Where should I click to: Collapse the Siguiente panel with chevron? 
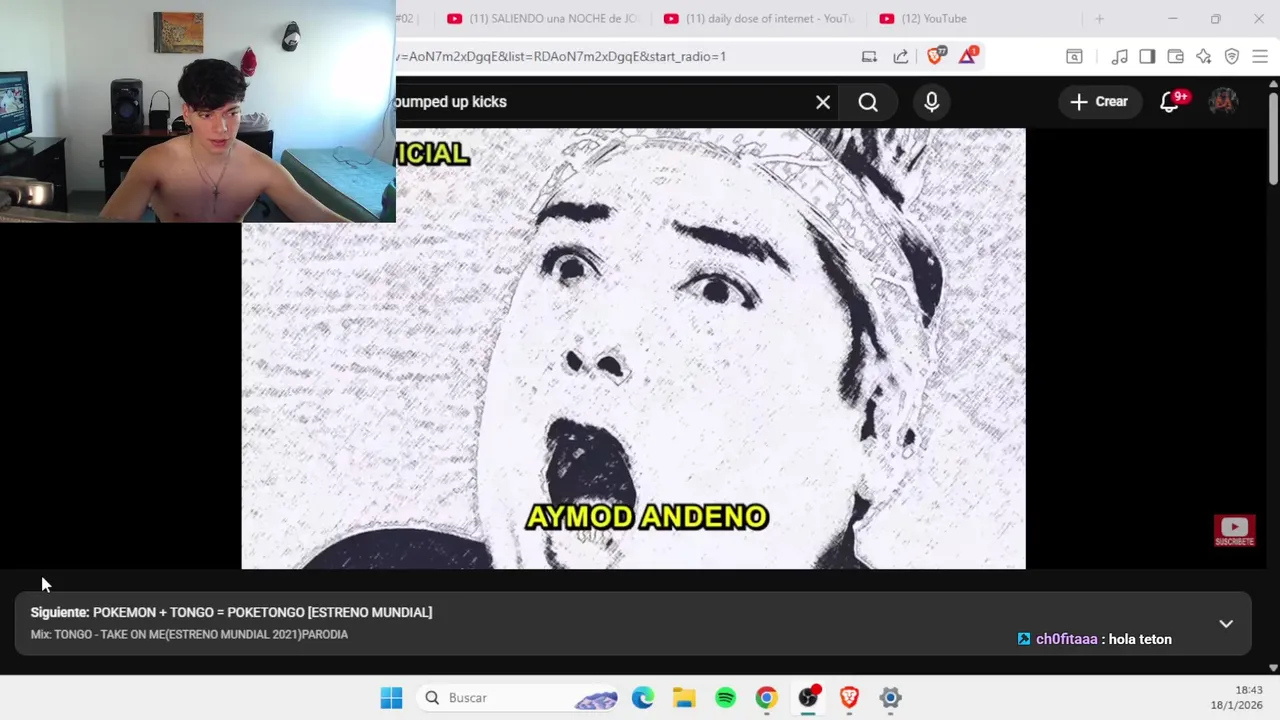point(1226,624)
